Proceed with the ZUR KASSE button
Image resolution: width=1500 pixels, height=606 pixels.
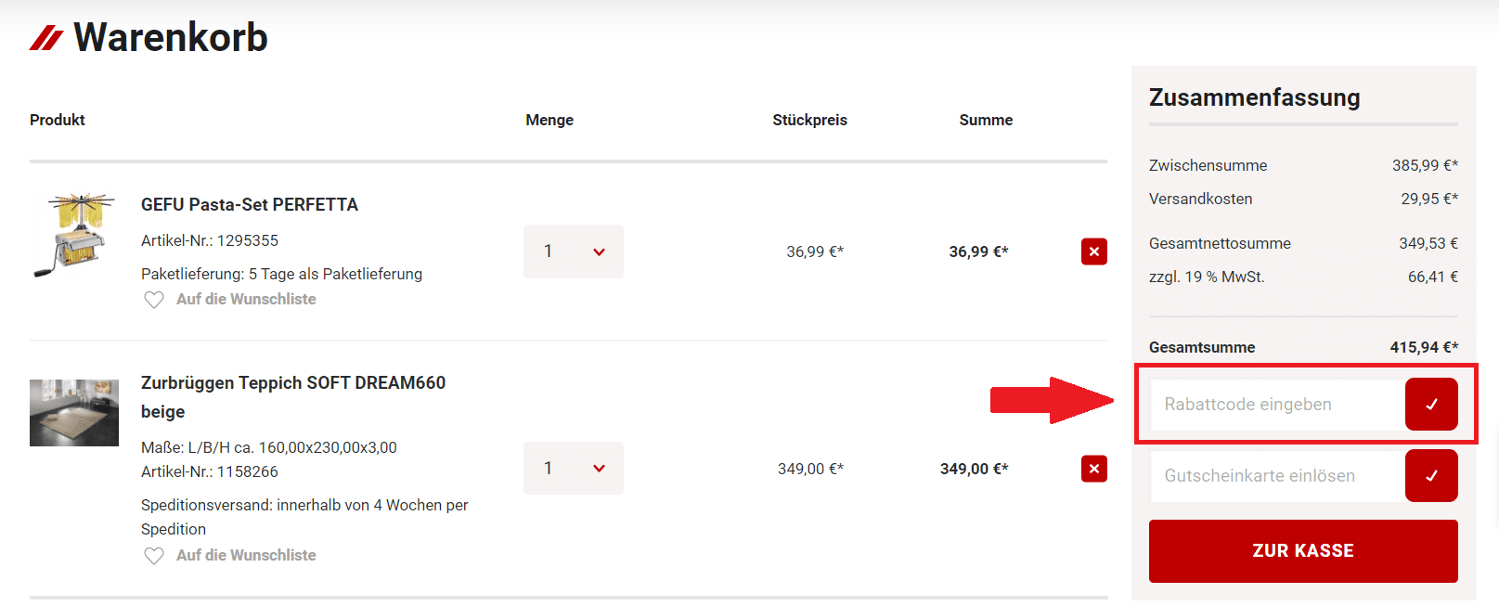pos(1303,551)
